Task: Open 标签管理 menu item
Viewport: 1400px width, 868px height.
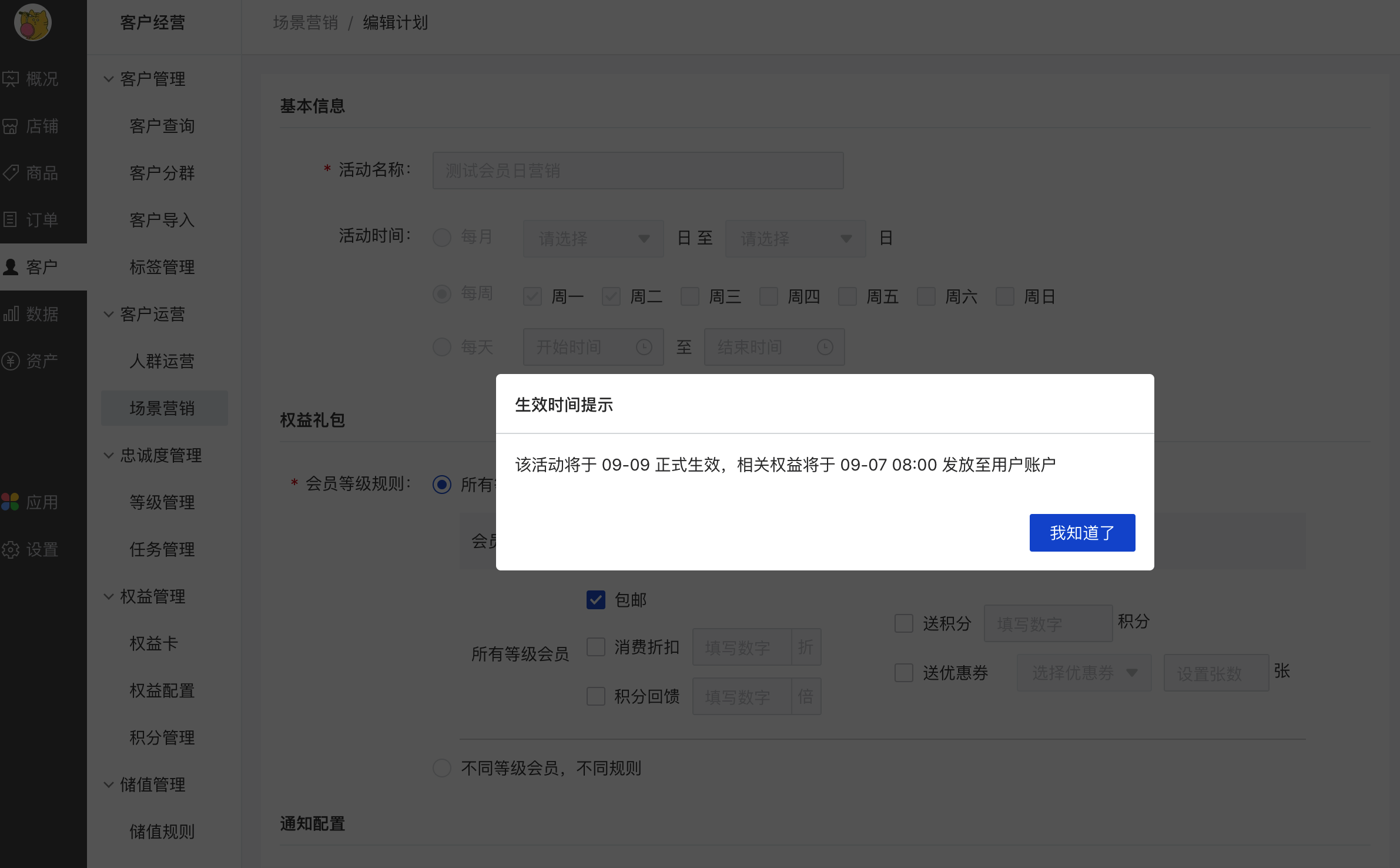Action: pos(162,267)
